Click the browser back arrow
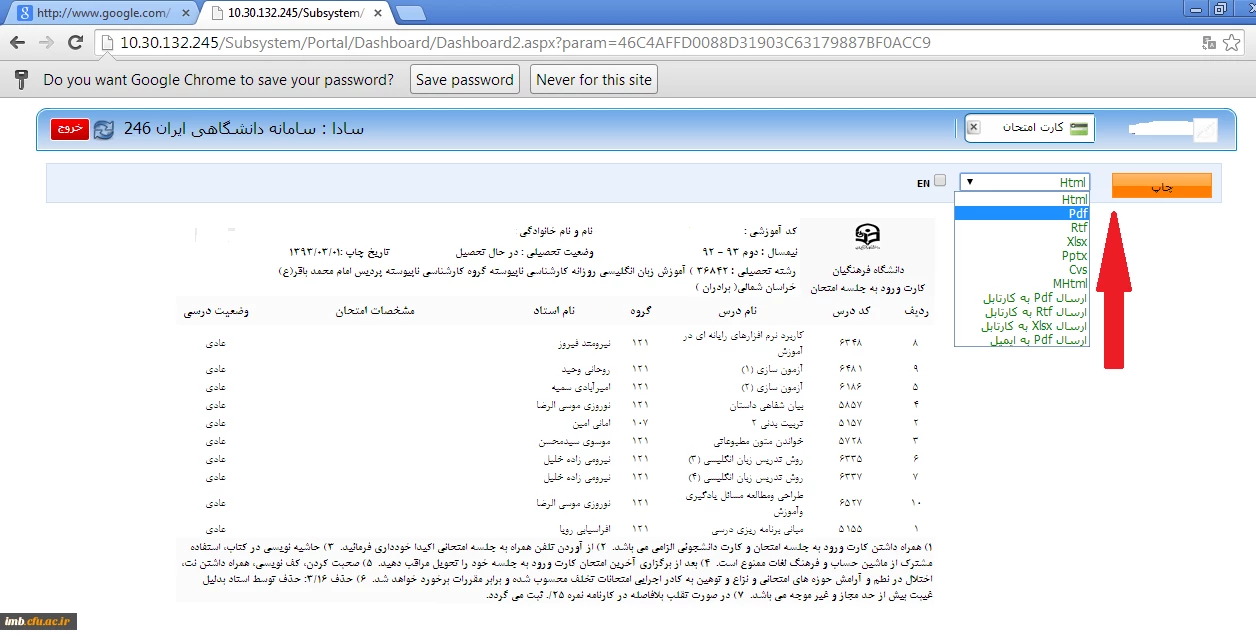 pos(17,43)
